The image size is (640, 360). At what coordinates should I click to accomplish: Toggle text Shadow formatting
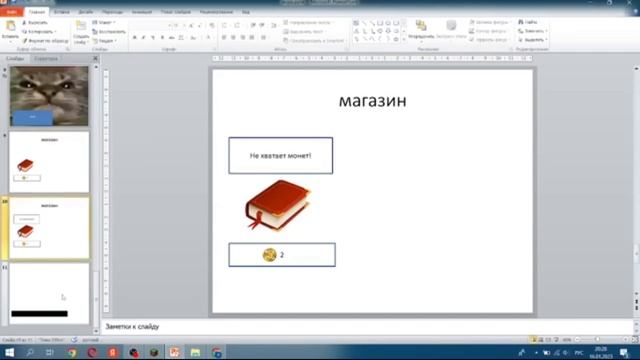click(x=162, y=38)
